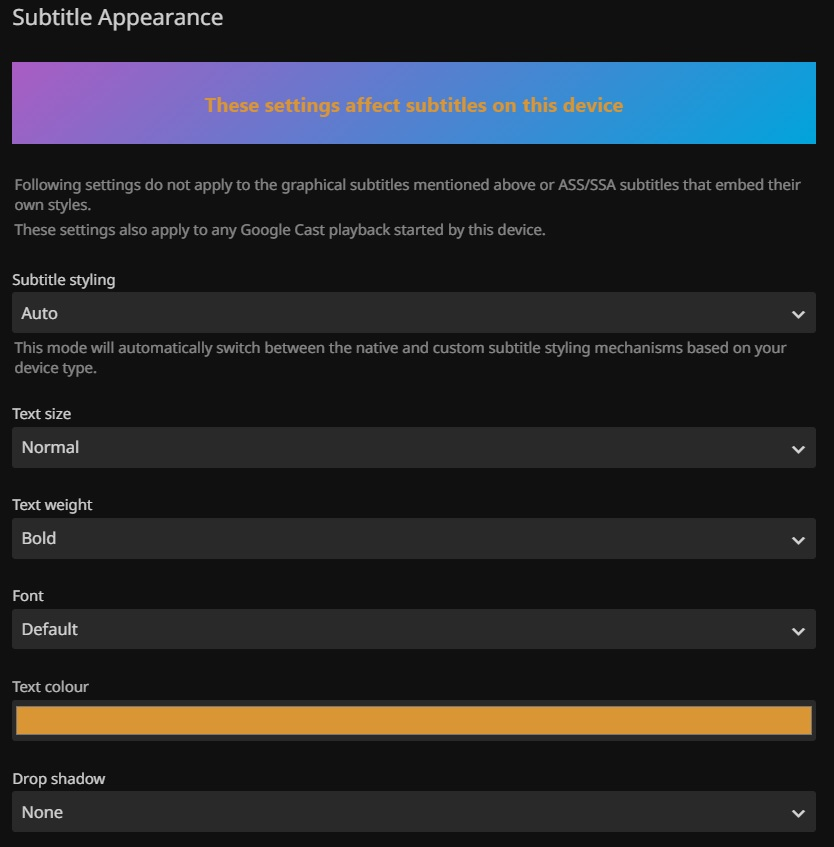Click the Text weight label
Viewport: 834px width, 847px height.
52,505
